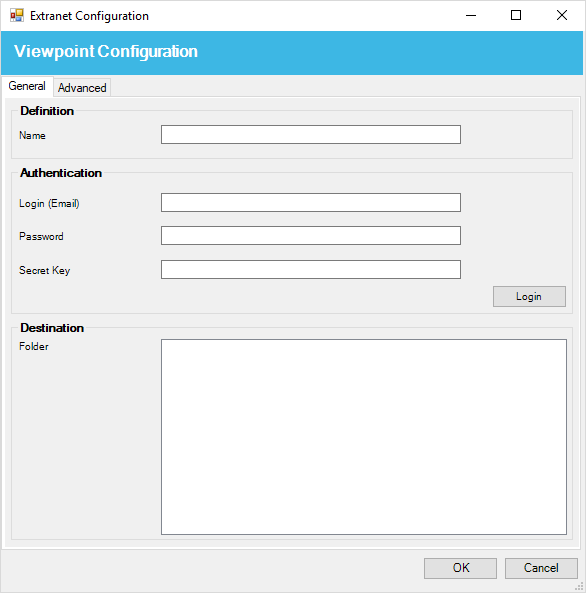
Task: Minimize the Extranet Configuration window
Action: tap(471, 16)
